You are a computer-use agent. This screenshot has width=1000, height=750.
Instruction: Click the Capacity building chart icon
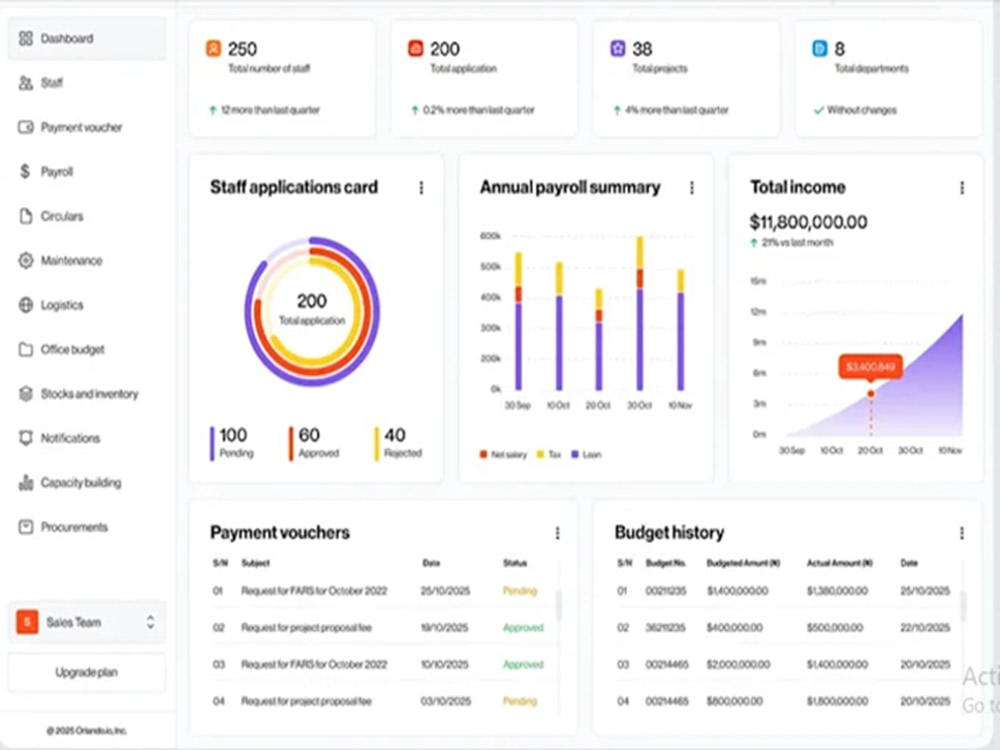26,483
